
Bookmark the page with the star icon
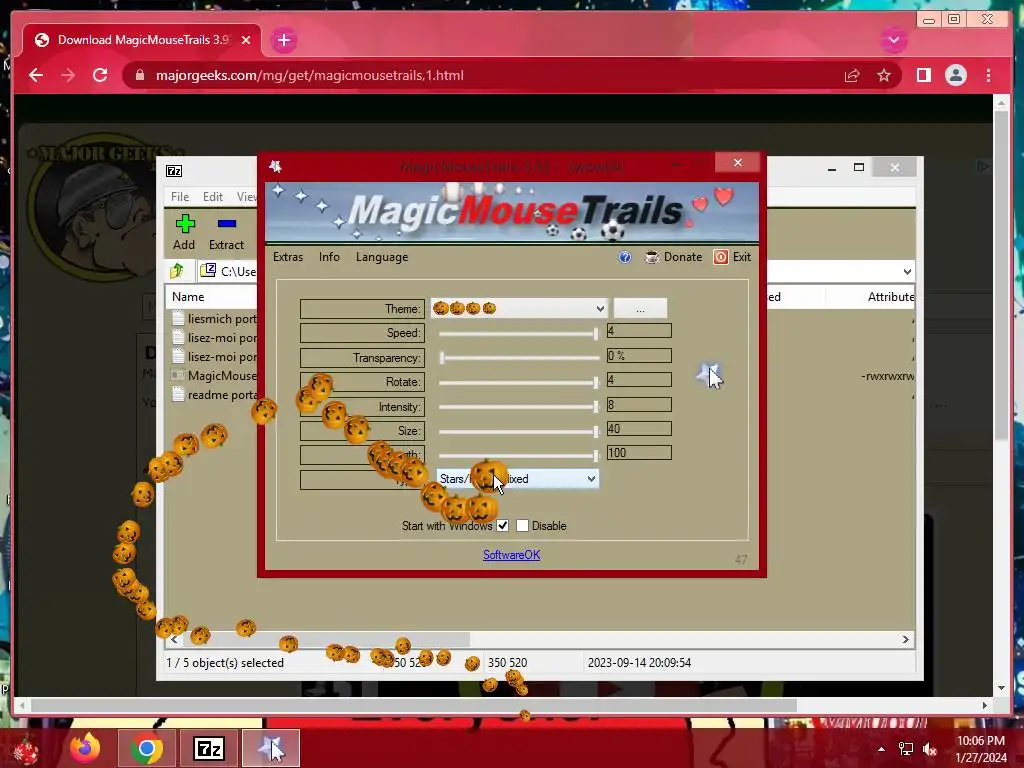(884, 76)
